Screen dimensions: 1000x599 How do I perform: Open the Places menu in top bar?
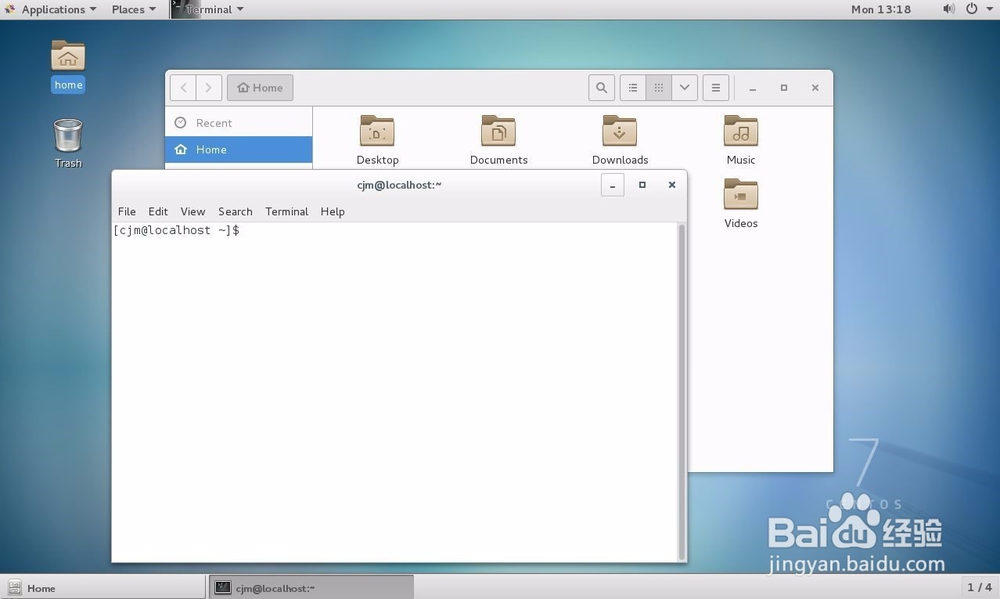[x=133, y=9]
